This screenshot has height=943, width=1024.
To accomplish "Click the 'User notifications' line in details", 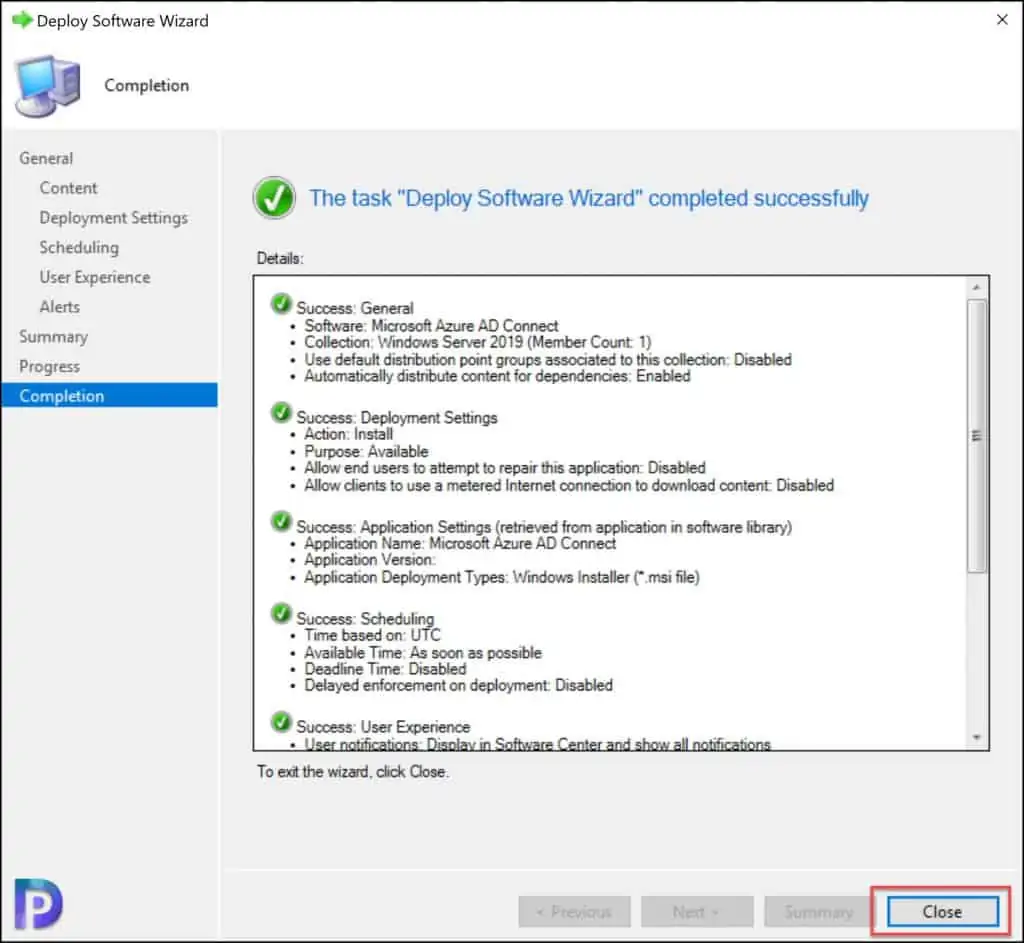I will click(537, 744).
